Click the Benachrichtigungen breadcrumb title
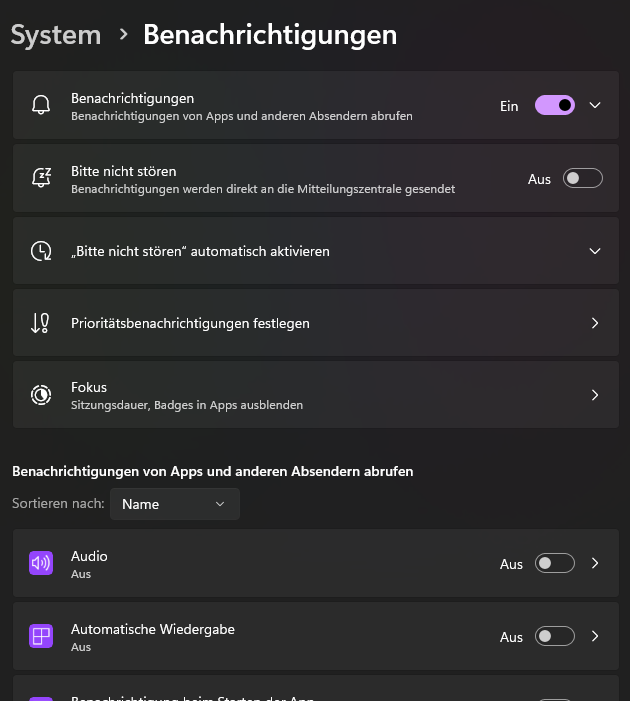Screen dimensions: 630x701 point(270,35)
